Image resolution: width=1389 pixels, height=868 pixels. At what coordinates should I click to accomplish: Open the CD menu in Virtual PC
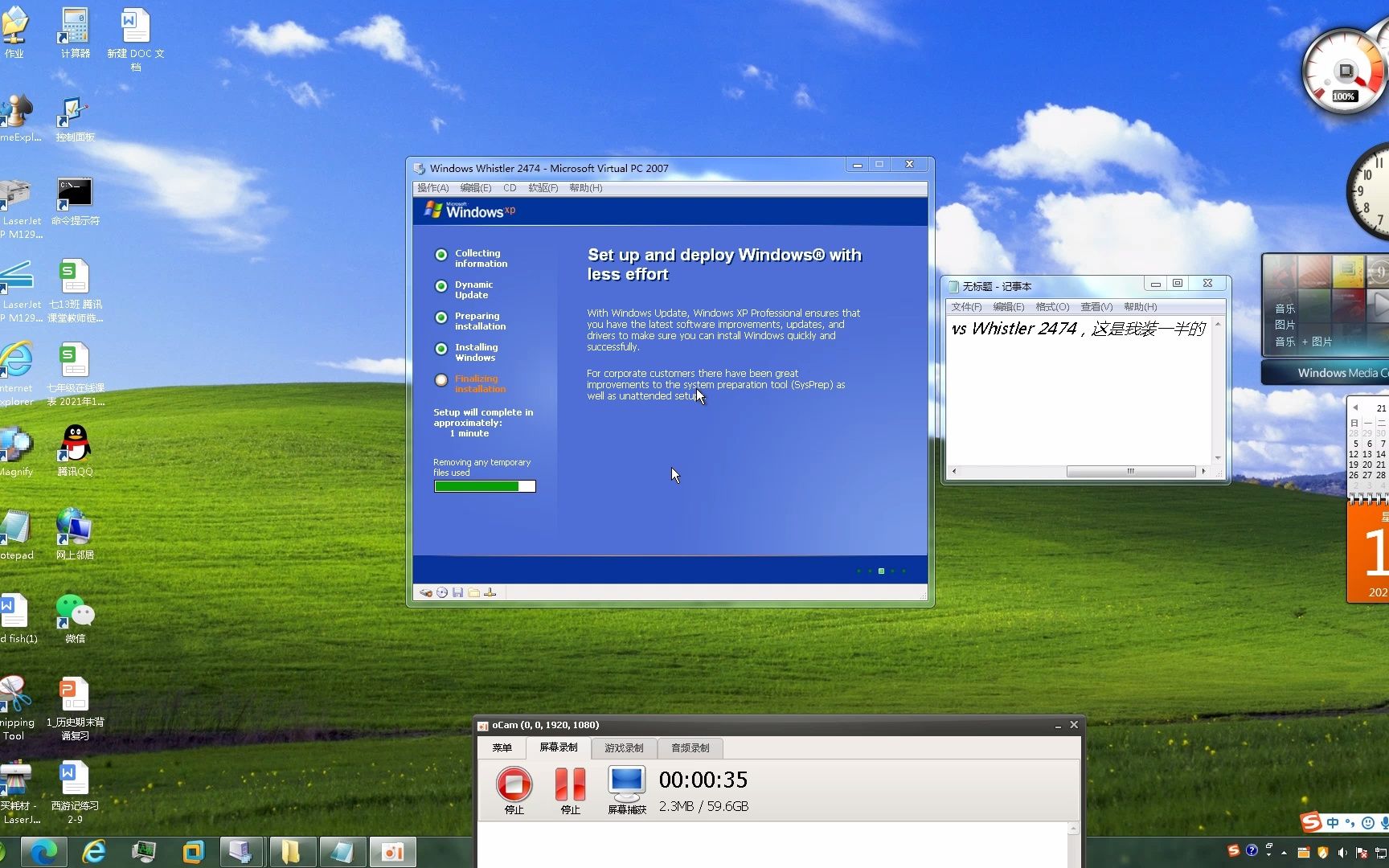[x=510, y=188]
